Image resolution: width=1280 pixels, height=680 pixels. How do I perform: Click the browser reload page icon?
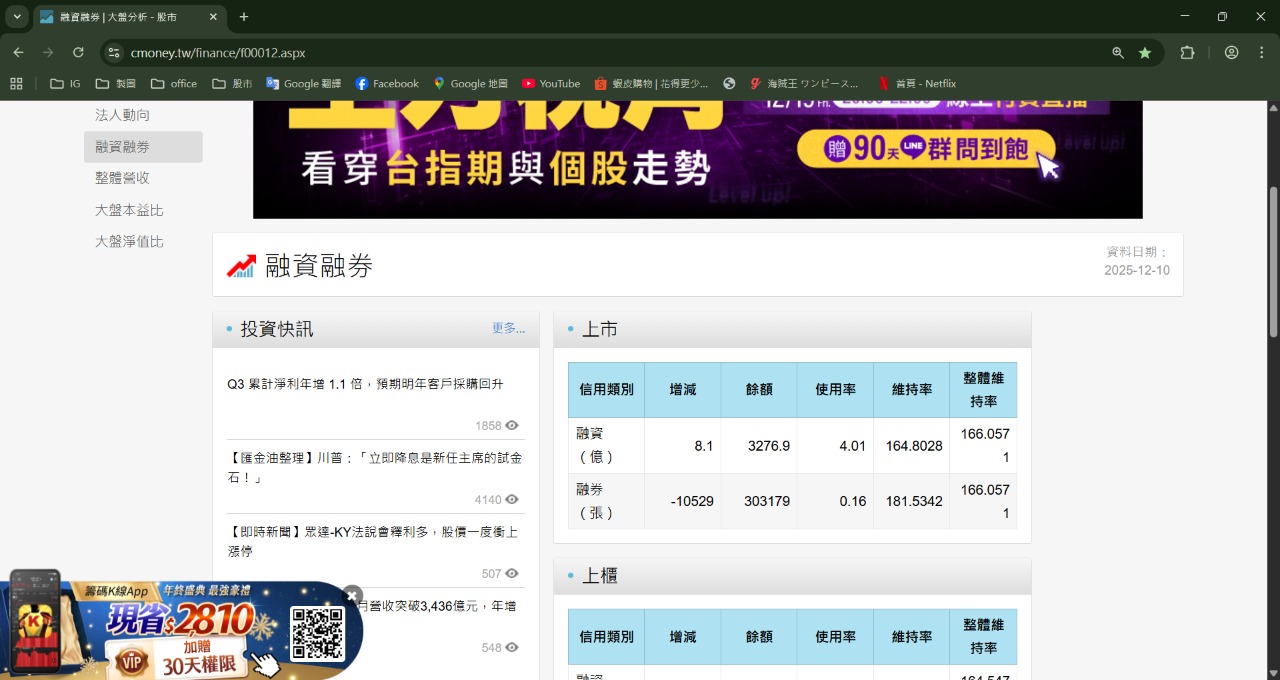78,53
